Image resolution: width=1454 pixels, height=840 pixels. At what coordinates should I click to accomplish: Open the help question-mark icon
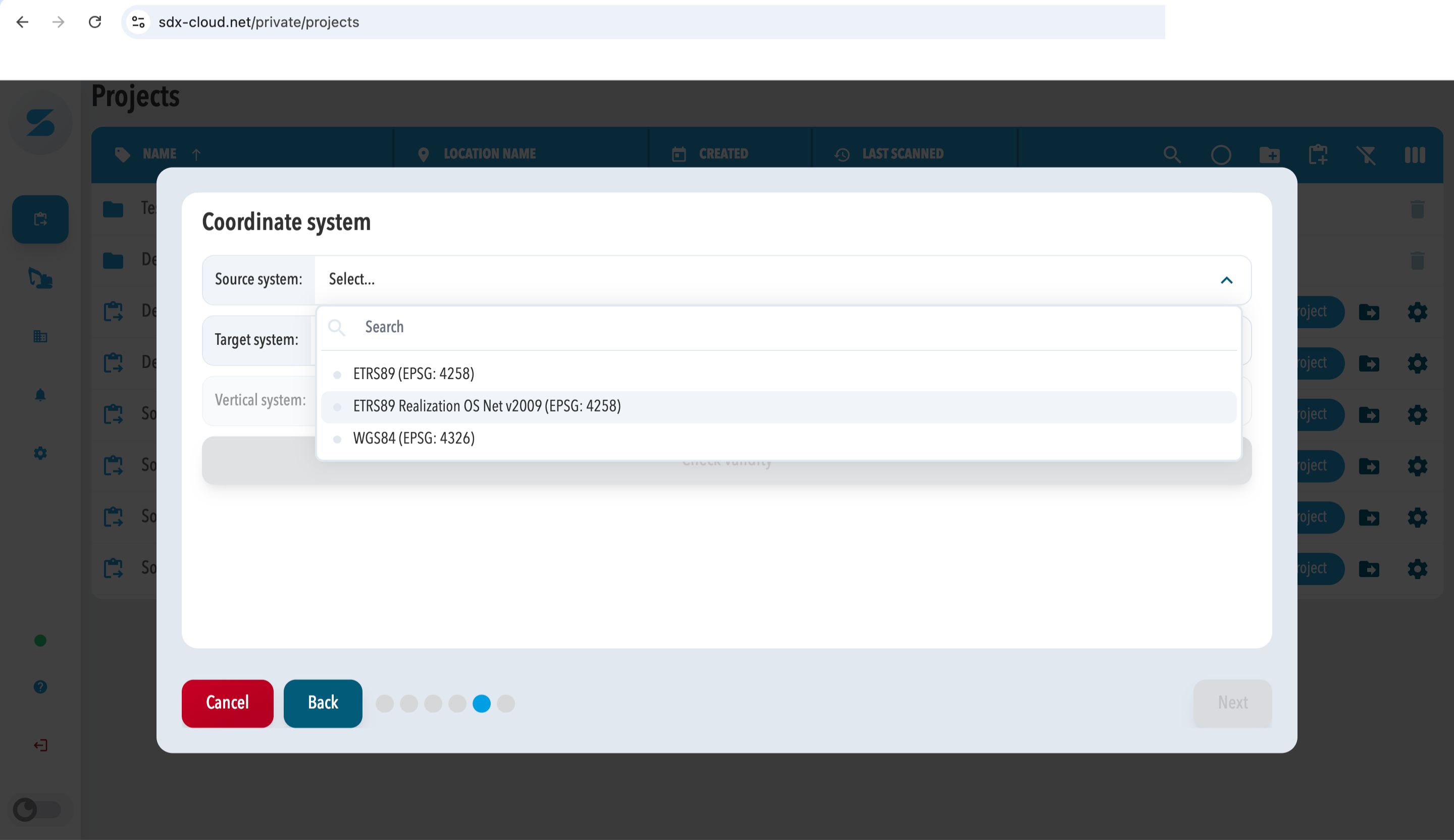tap(40, 687)
